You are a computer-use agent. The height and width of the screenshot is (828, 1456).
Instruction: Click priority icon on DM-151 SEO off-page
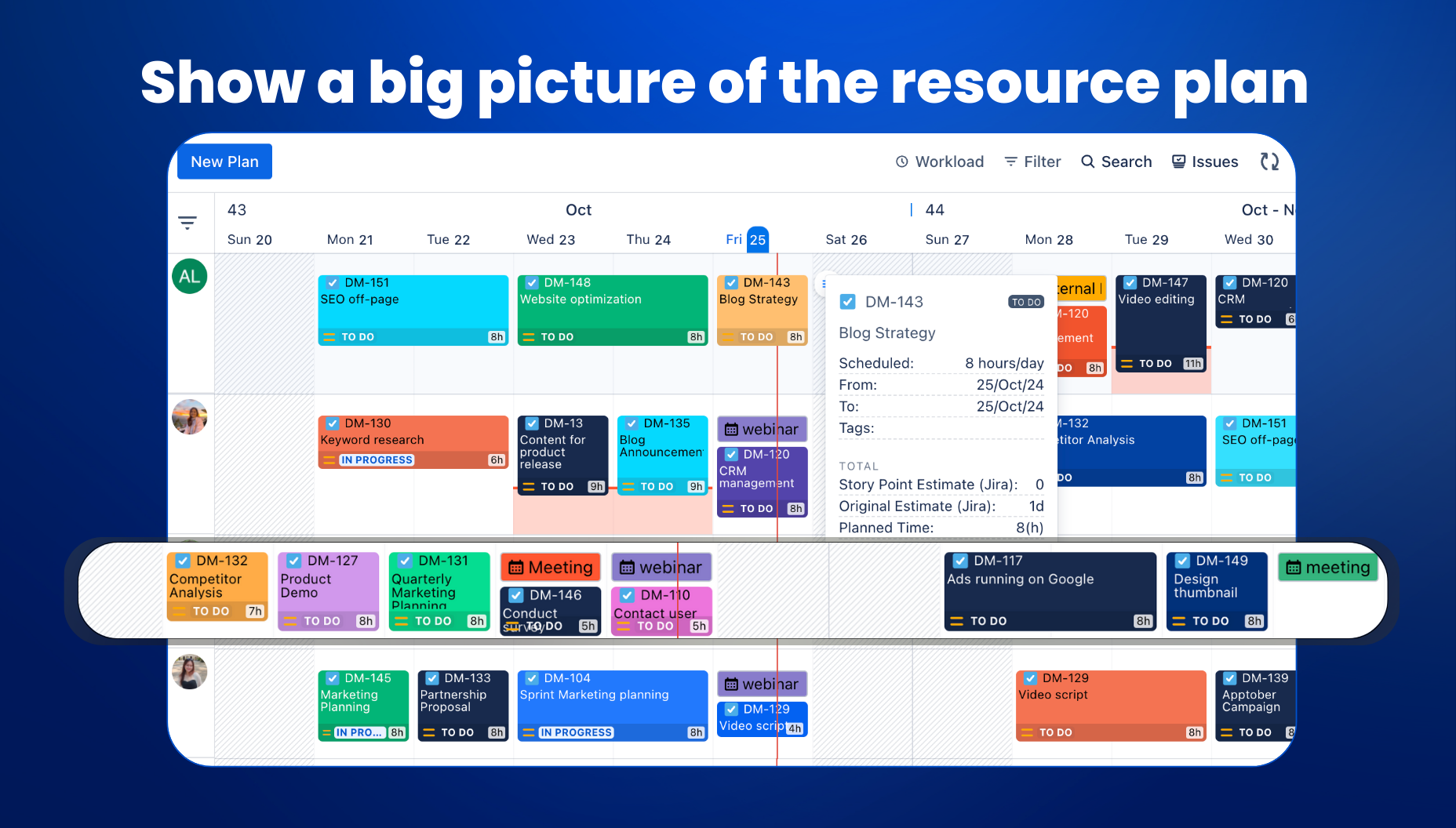click(329, 337)
